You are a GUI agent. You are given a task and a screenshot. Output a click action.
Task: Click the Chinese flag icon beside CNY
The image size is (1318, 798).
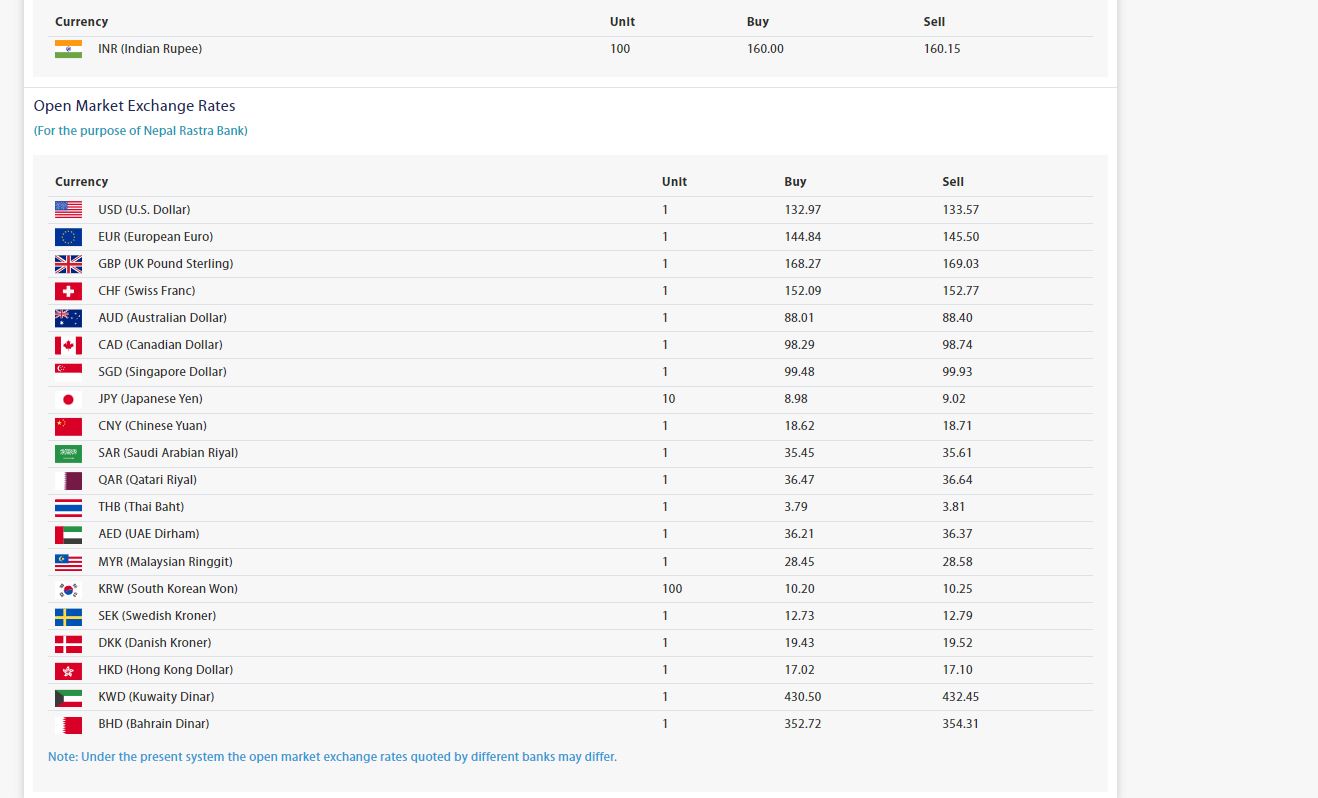pos(68,426)
